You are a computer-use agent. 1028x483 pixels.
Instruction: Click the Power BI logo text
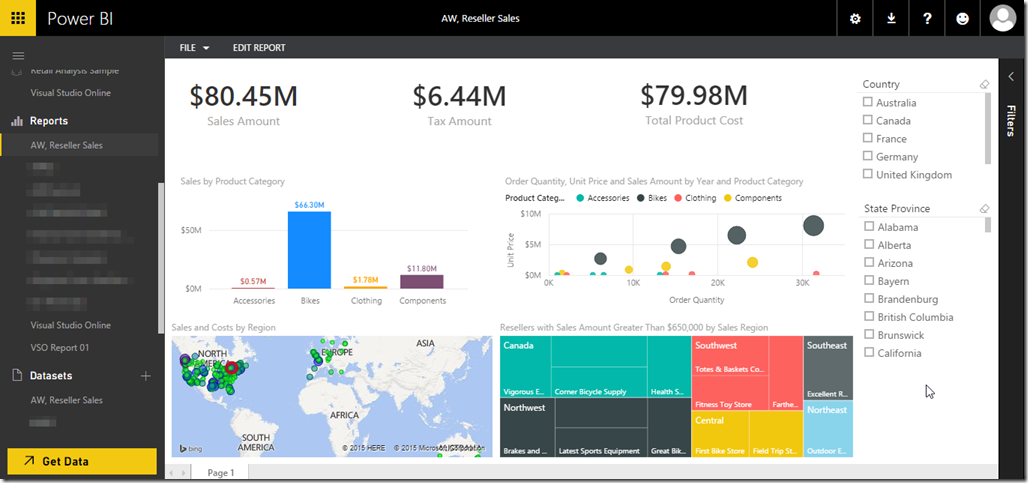pyautogui.click(x=80, y=18)
